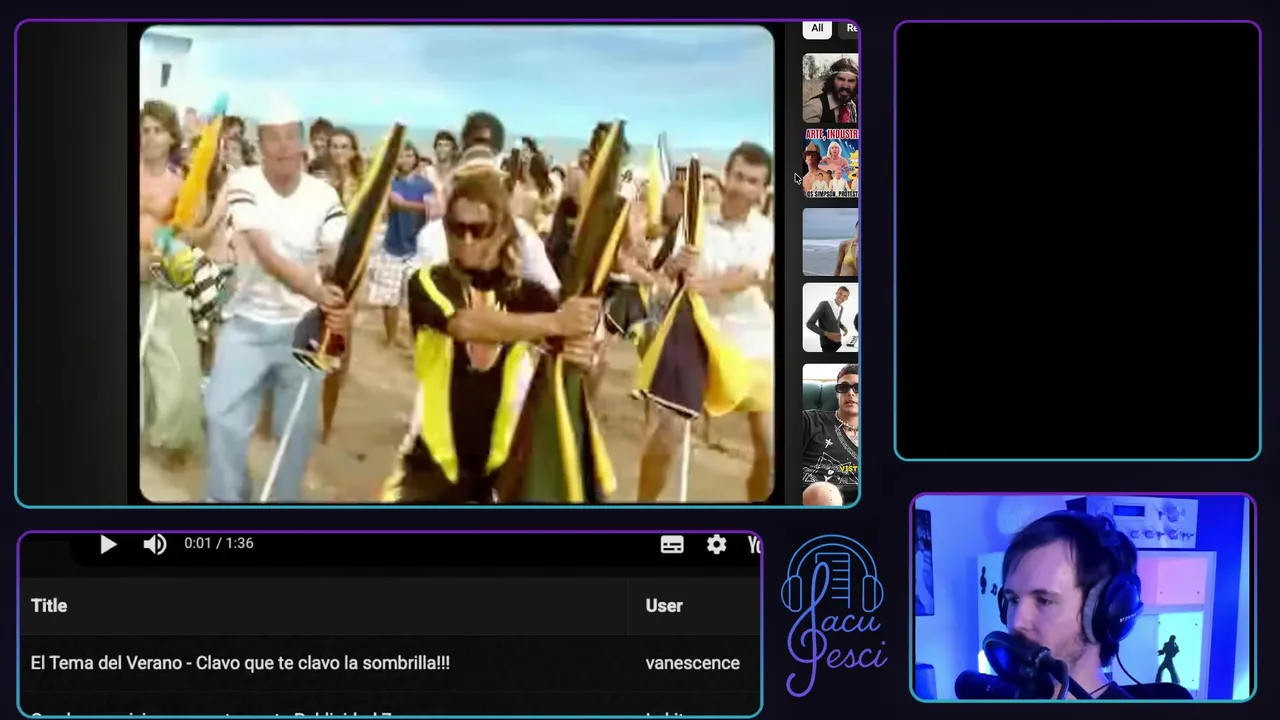Select 'El Tema del Verano' song row
The image size is (1280, 720).
(x=390, y=663)
